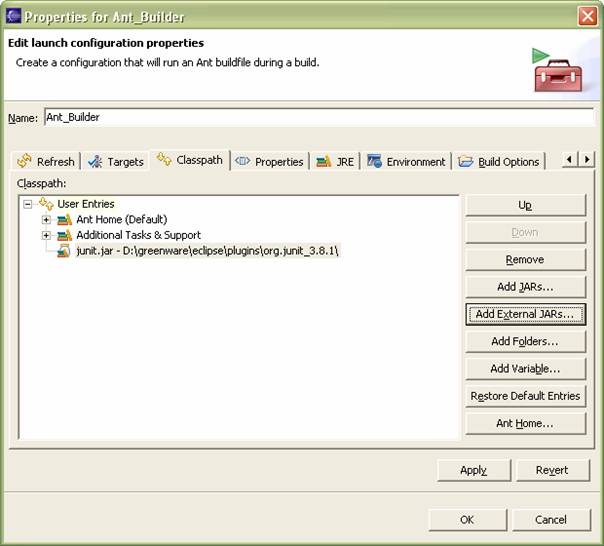The image size is (604, 546).
Task: Click the Refresh tab icon
Action: (24, 161)
